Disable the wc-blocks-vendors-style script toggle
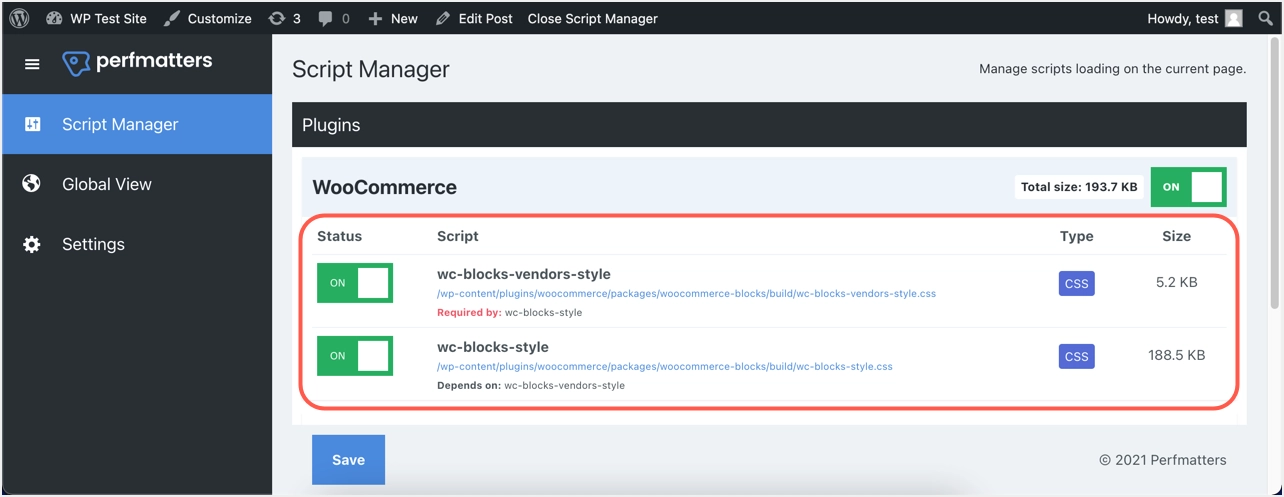The height and width of the screenshot is (497, 1284). tap(355, 283)
